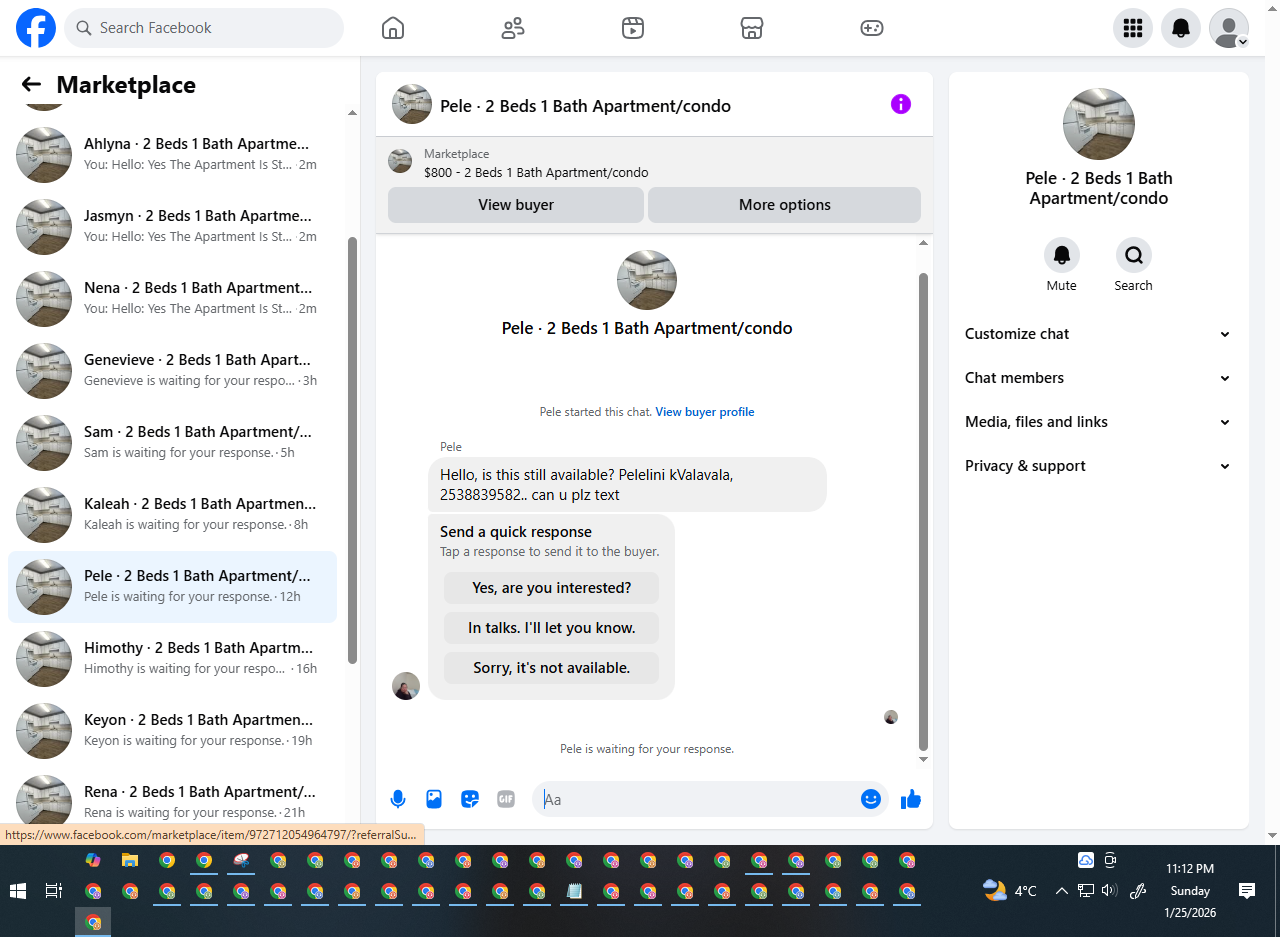Show hidden system tray icons chevron
Screen dimensions: 1280x937
click(x=1062, y=891)
